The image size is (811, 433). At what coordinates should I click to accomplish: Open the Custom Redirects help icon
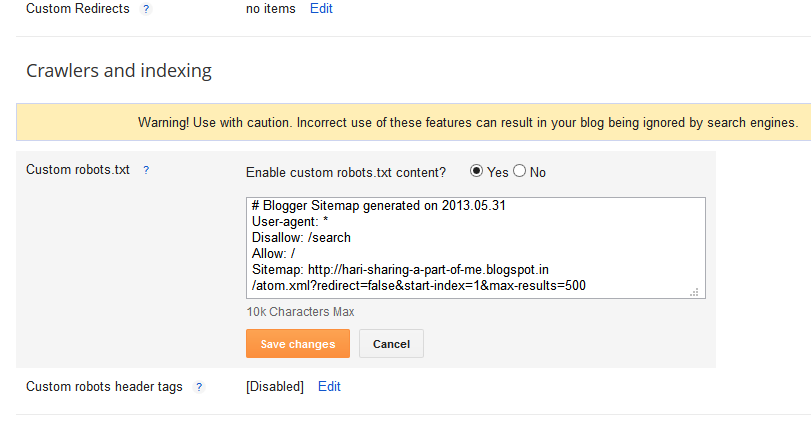146,9
